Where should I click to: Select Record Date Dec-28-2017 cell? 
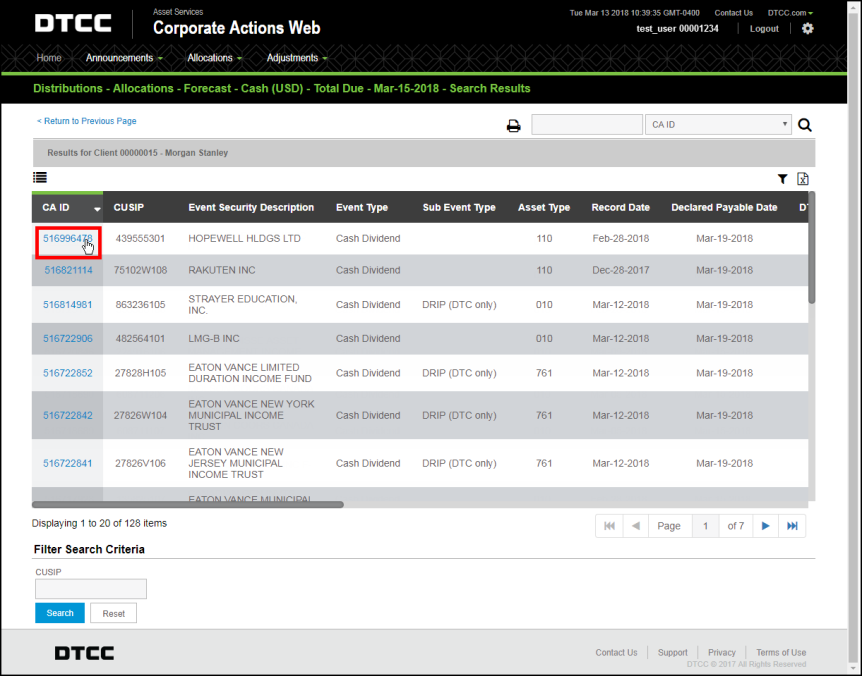(621, 270)
